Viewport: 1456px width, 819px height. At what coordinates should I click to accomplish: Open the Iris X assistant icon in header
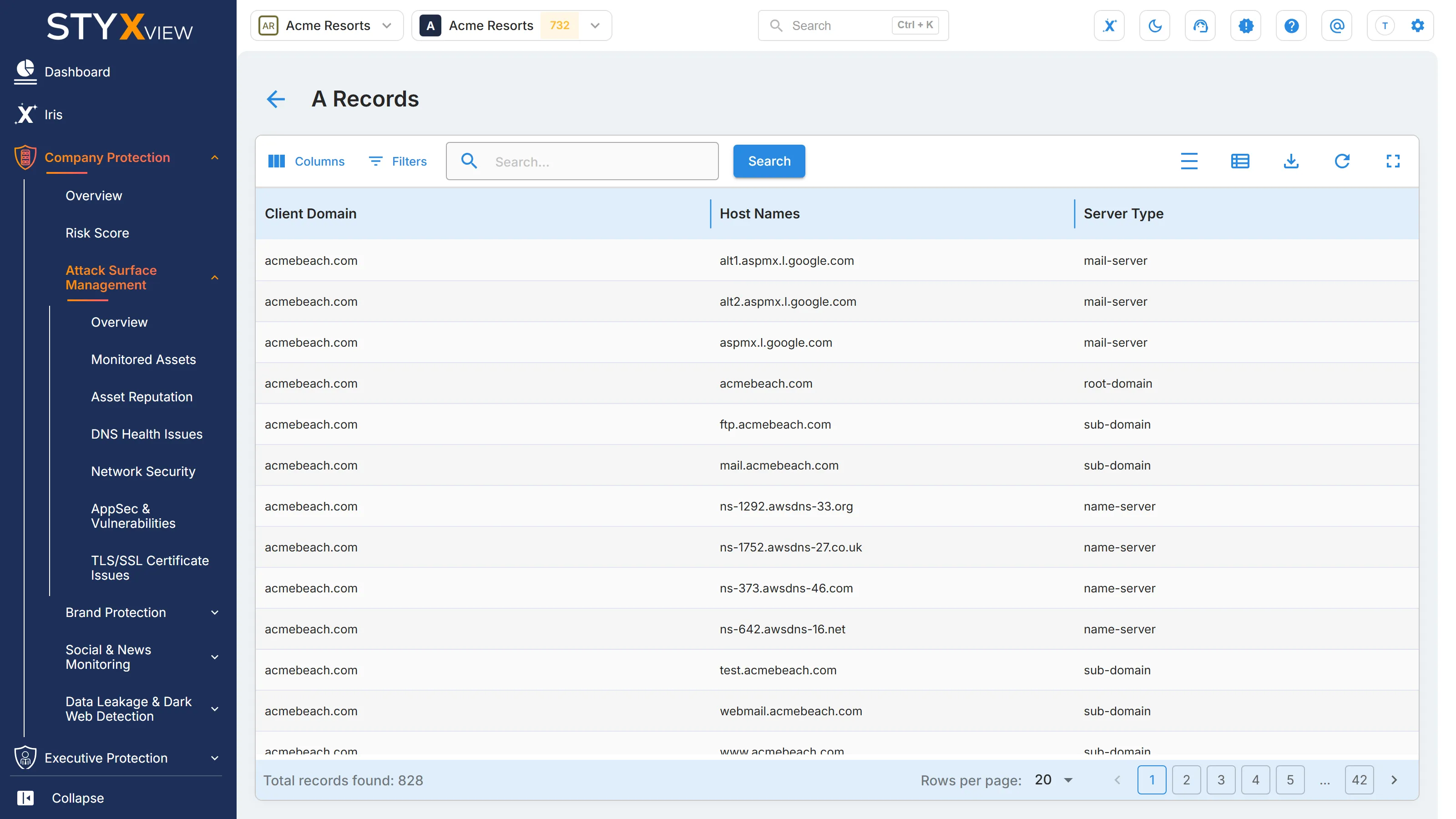point(1109,25)
